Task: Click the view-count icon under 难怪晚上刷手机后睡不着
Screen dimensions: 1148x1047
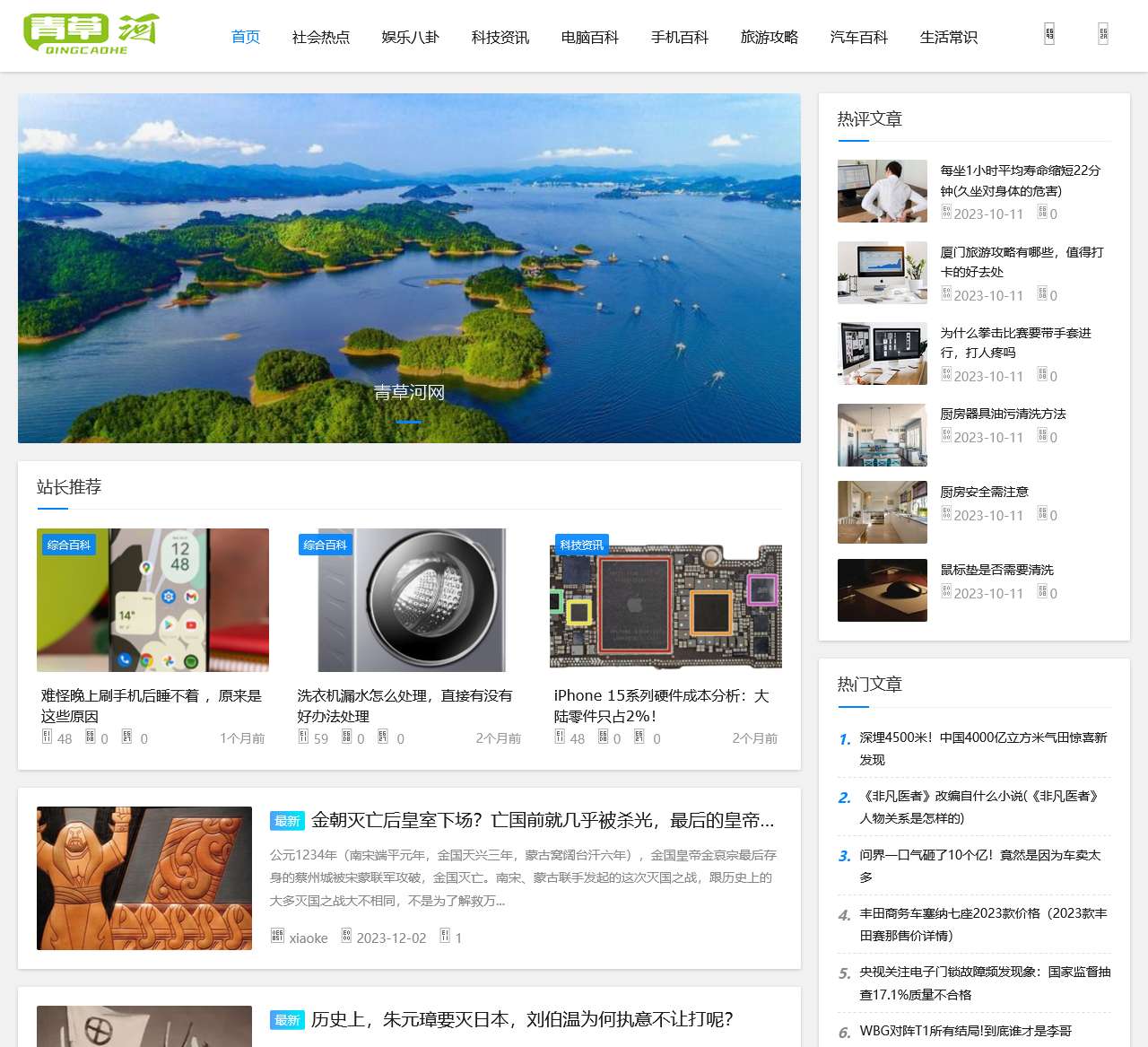Action: click(x=46, y=736)
